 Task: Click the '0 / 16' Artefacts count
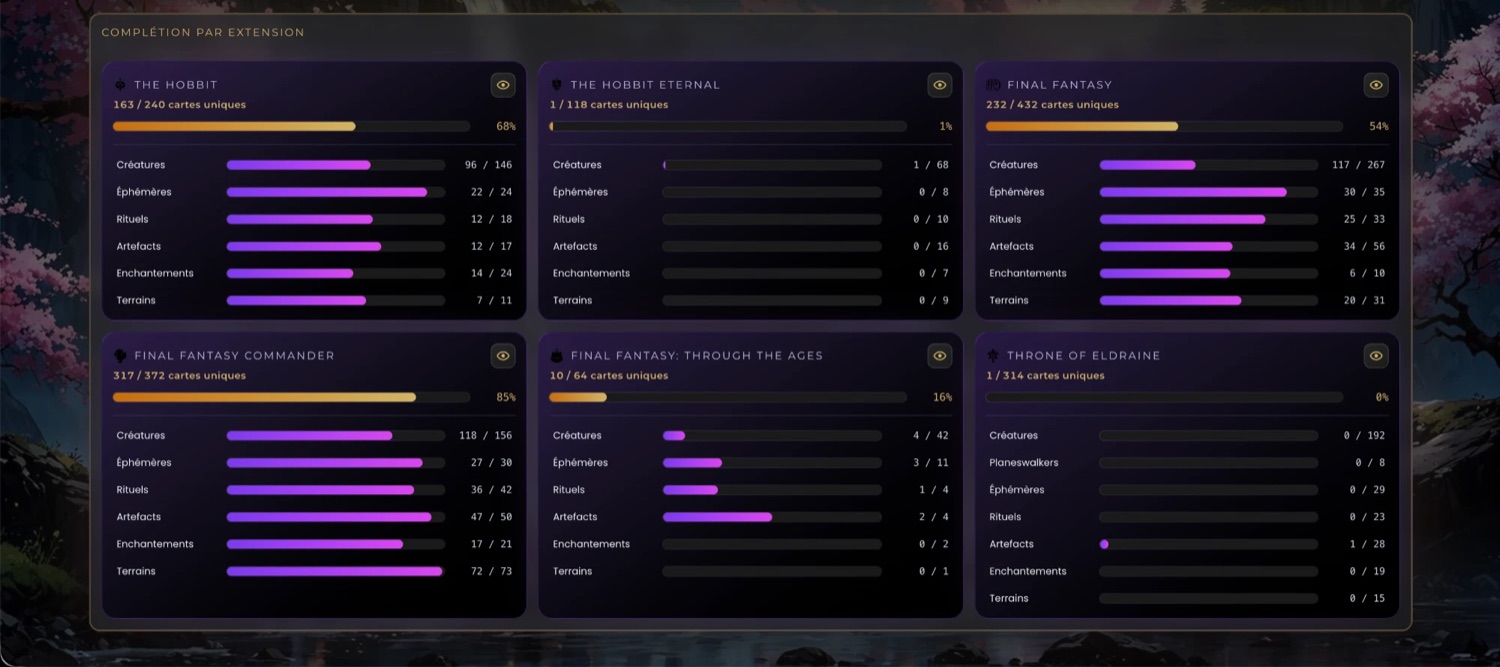(931, 246)
